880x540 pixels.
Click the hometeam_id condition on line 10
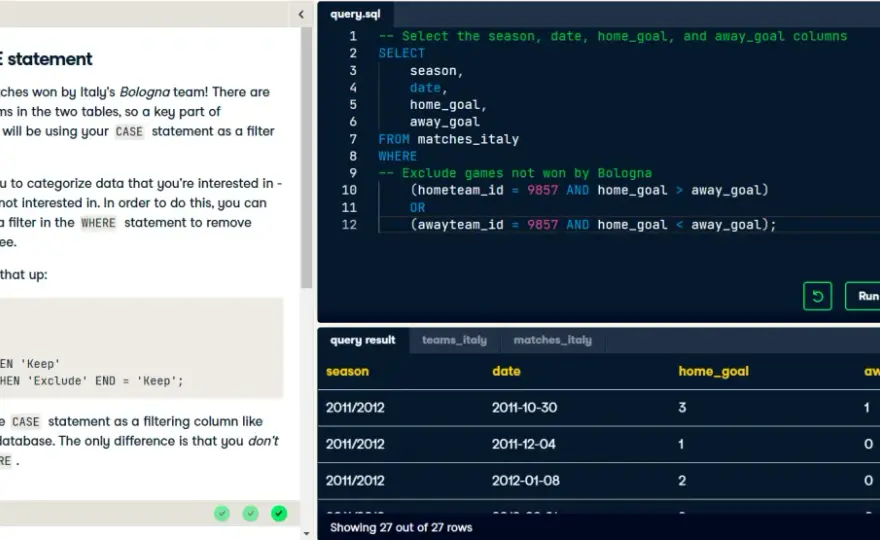pos(589,190)
